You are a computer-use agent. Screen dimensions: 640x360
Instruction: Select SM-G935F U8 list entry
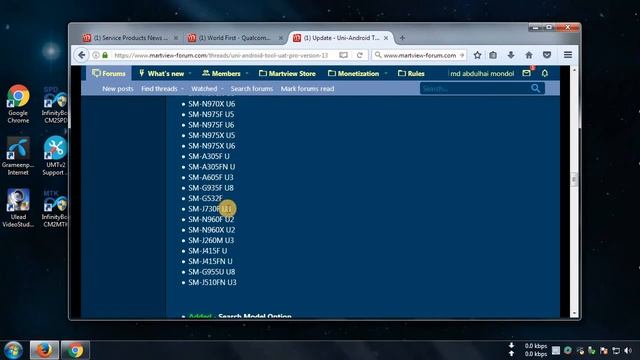click(211, 188)
